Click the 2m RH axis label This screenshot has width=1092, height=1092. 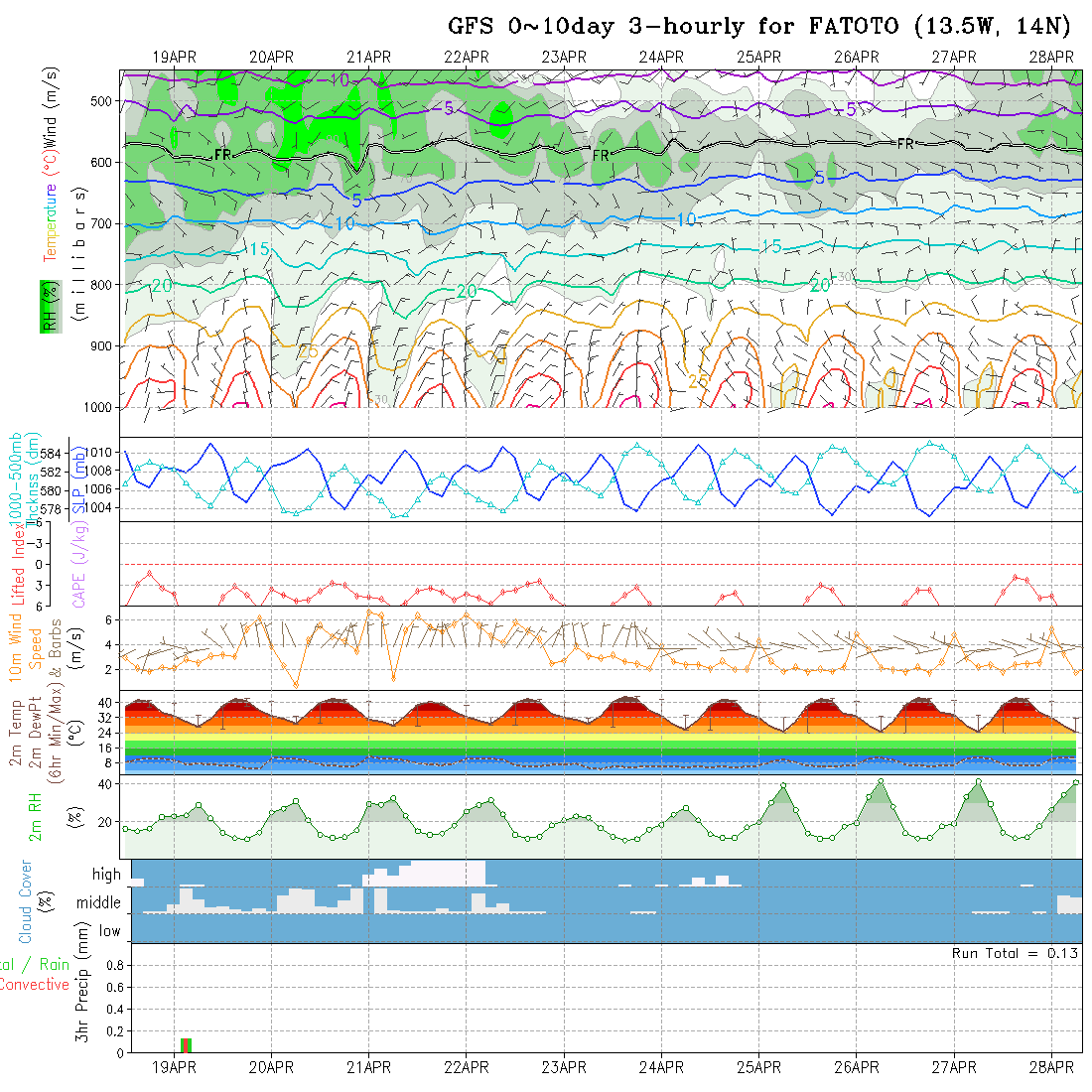35,817
